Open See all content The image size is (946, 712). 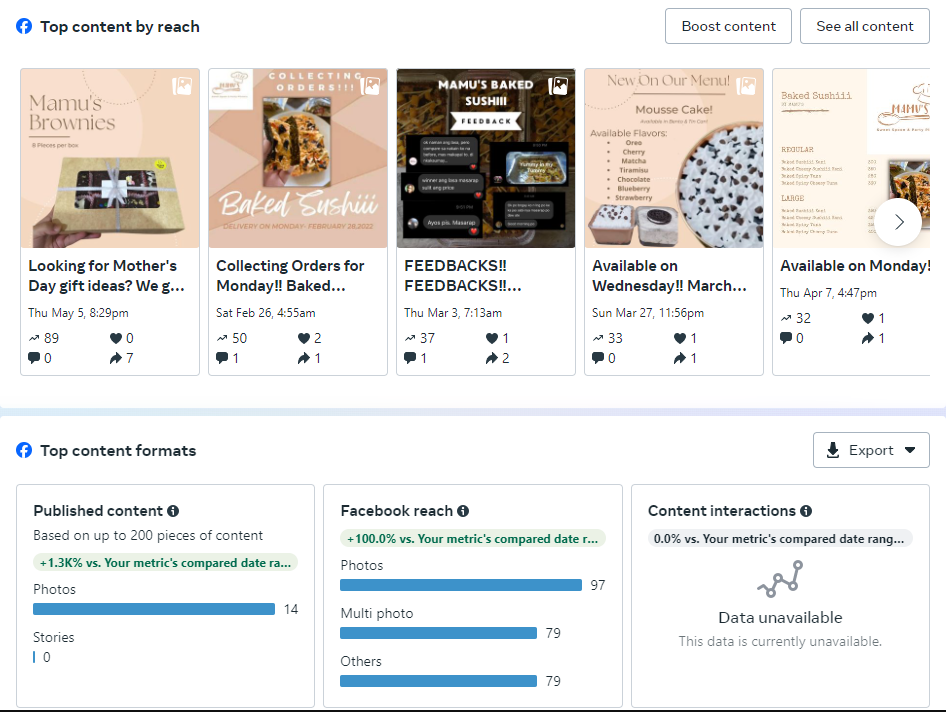pyautogui.click(x=865, y=26)
